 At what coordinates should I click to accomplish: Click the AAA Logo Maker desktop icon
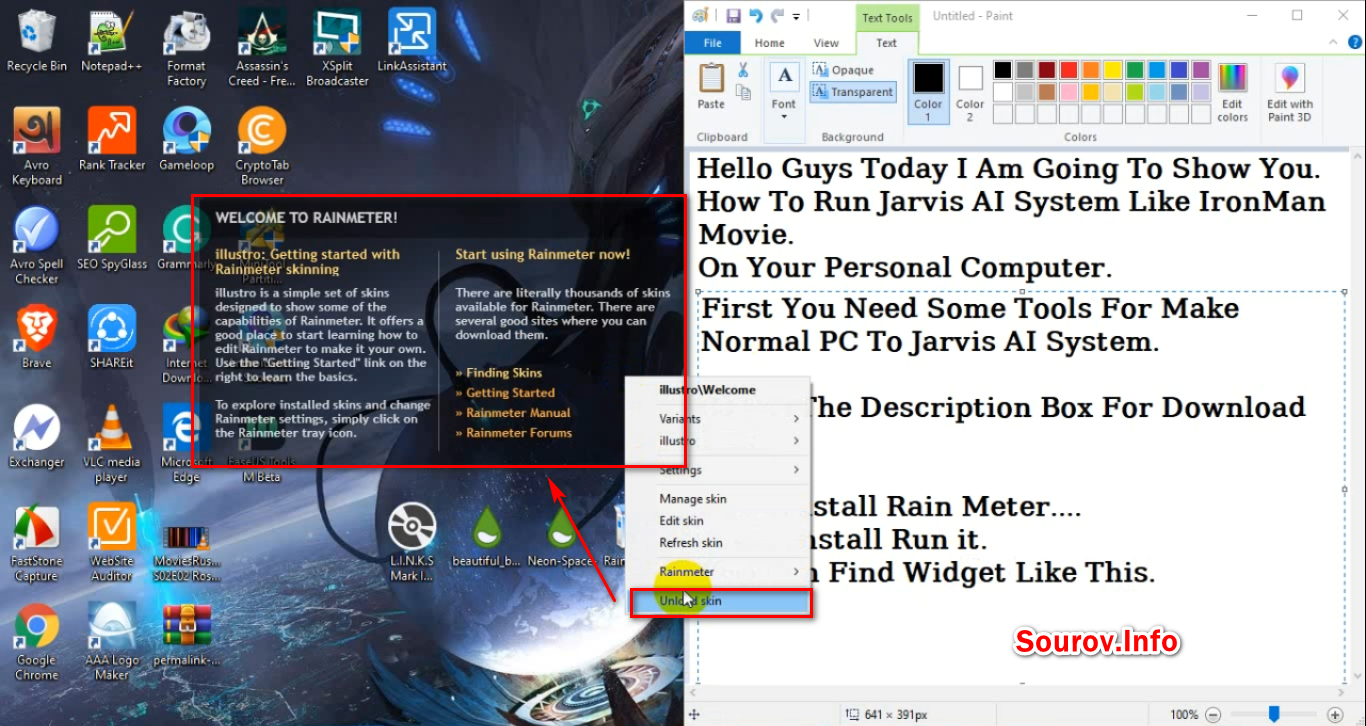tap(112, 642)
